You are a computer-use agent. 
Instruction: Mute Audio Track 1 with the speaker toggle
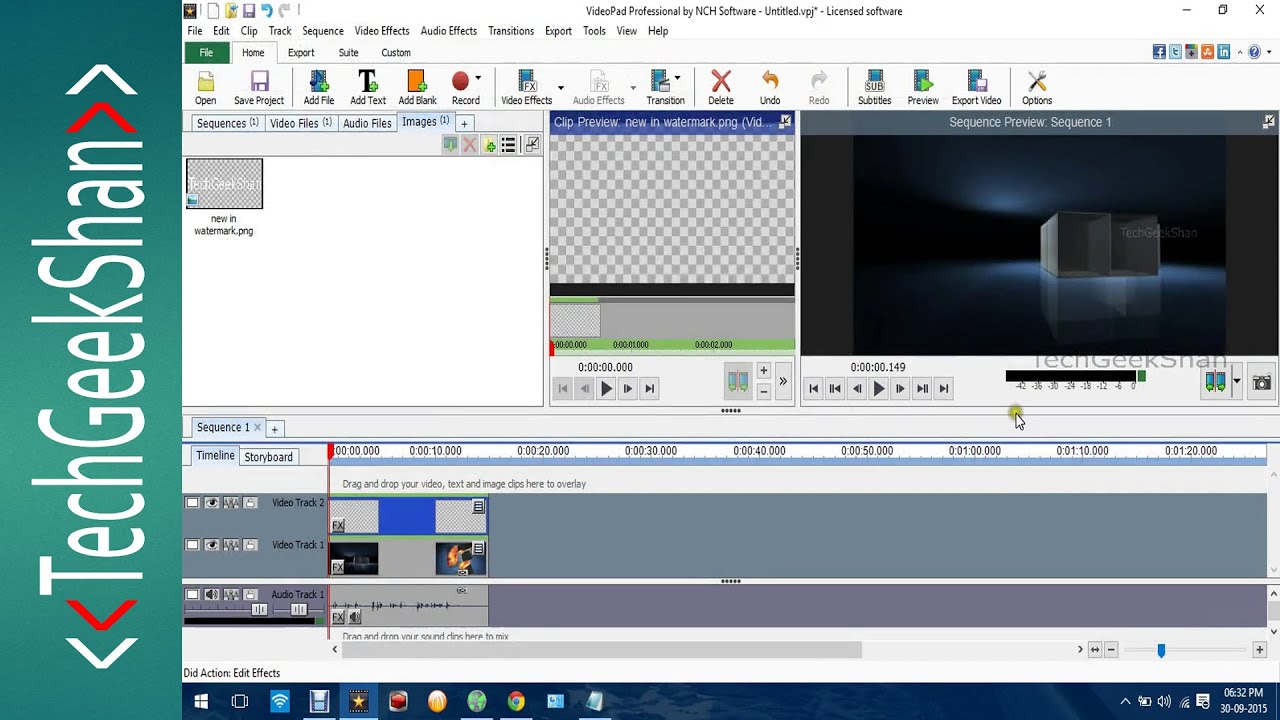click(x=212, y=594)
